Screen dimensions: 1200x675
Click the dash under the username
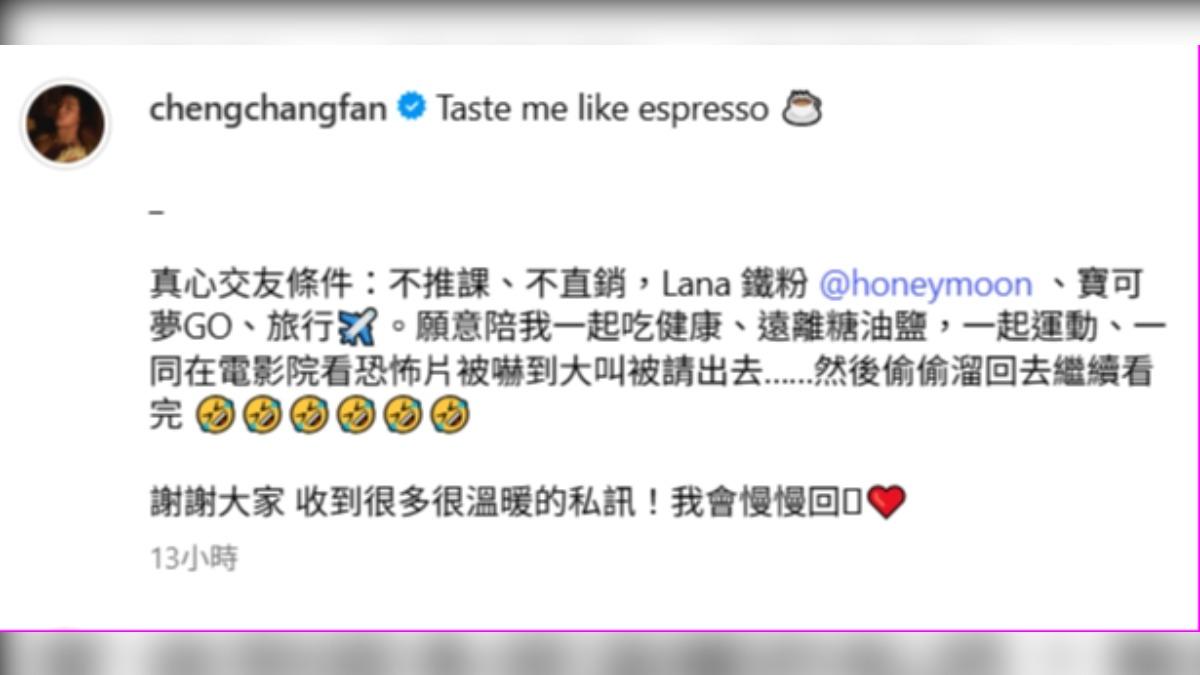[x=156, y=215]
